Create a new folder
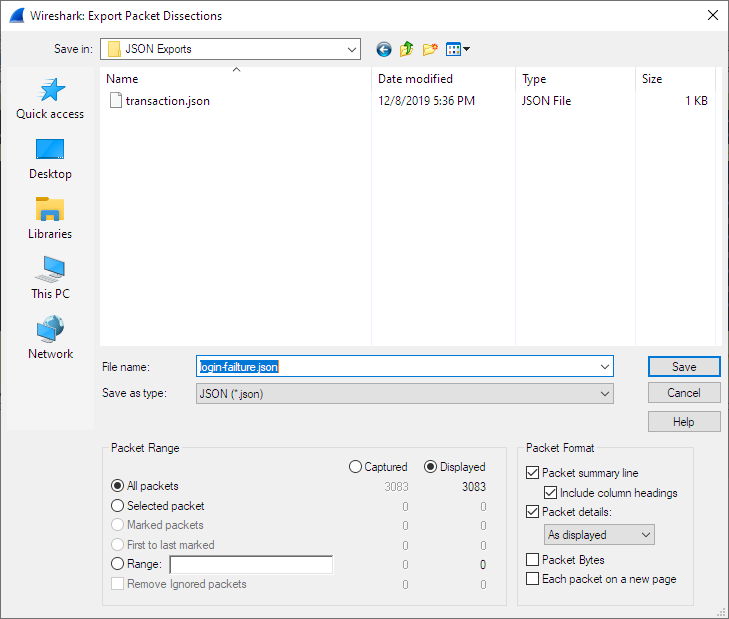 click(431, 49)
